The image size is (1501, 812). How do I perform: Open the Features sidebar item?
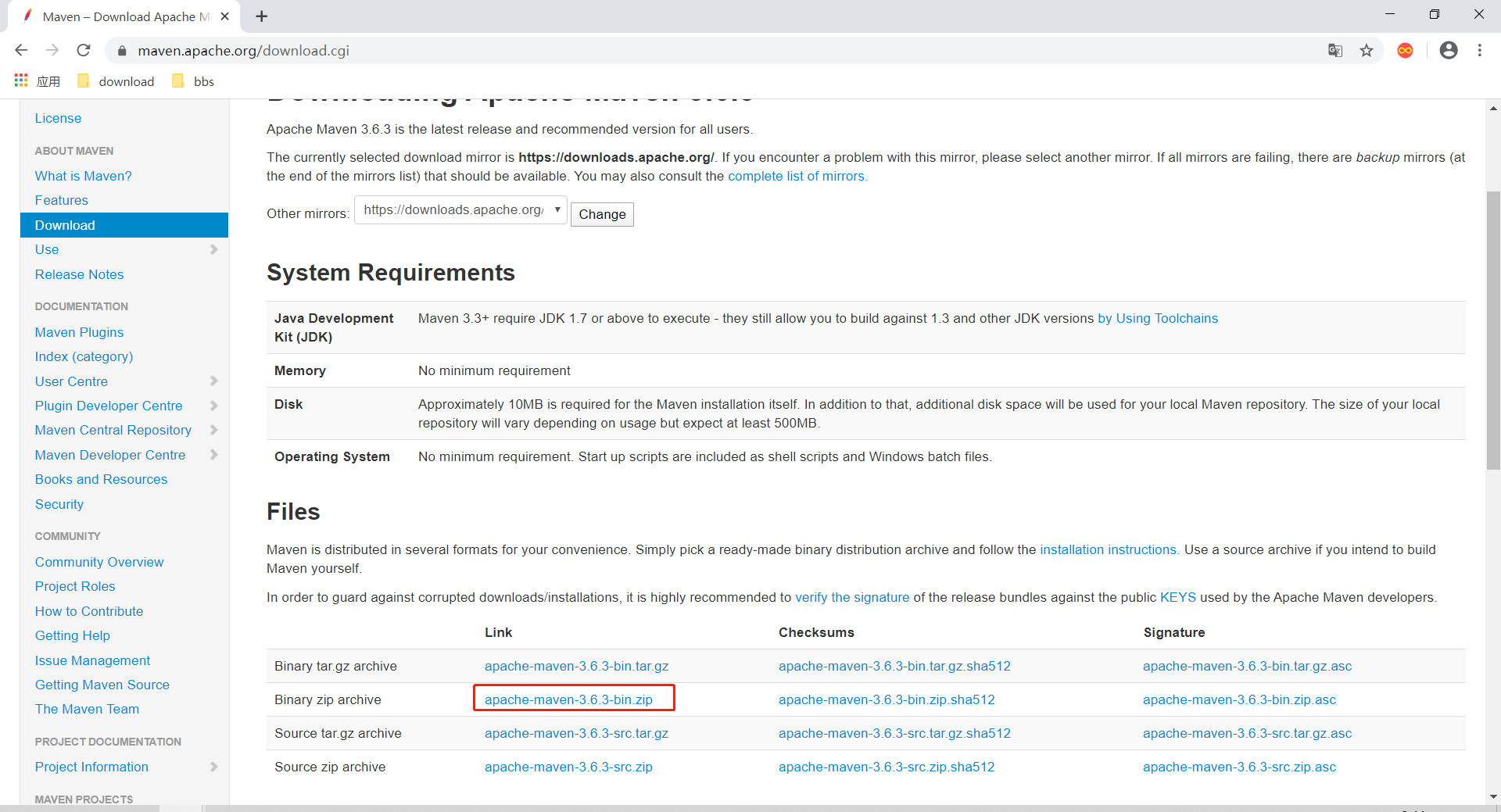pos(61,200)
